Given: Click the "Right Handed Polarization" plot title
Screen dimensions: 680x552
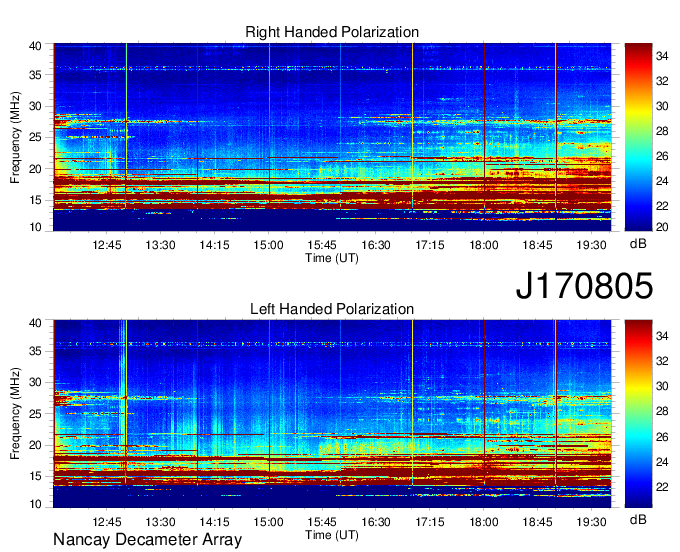Looking at the screenshot, I should tap(332, 32).
